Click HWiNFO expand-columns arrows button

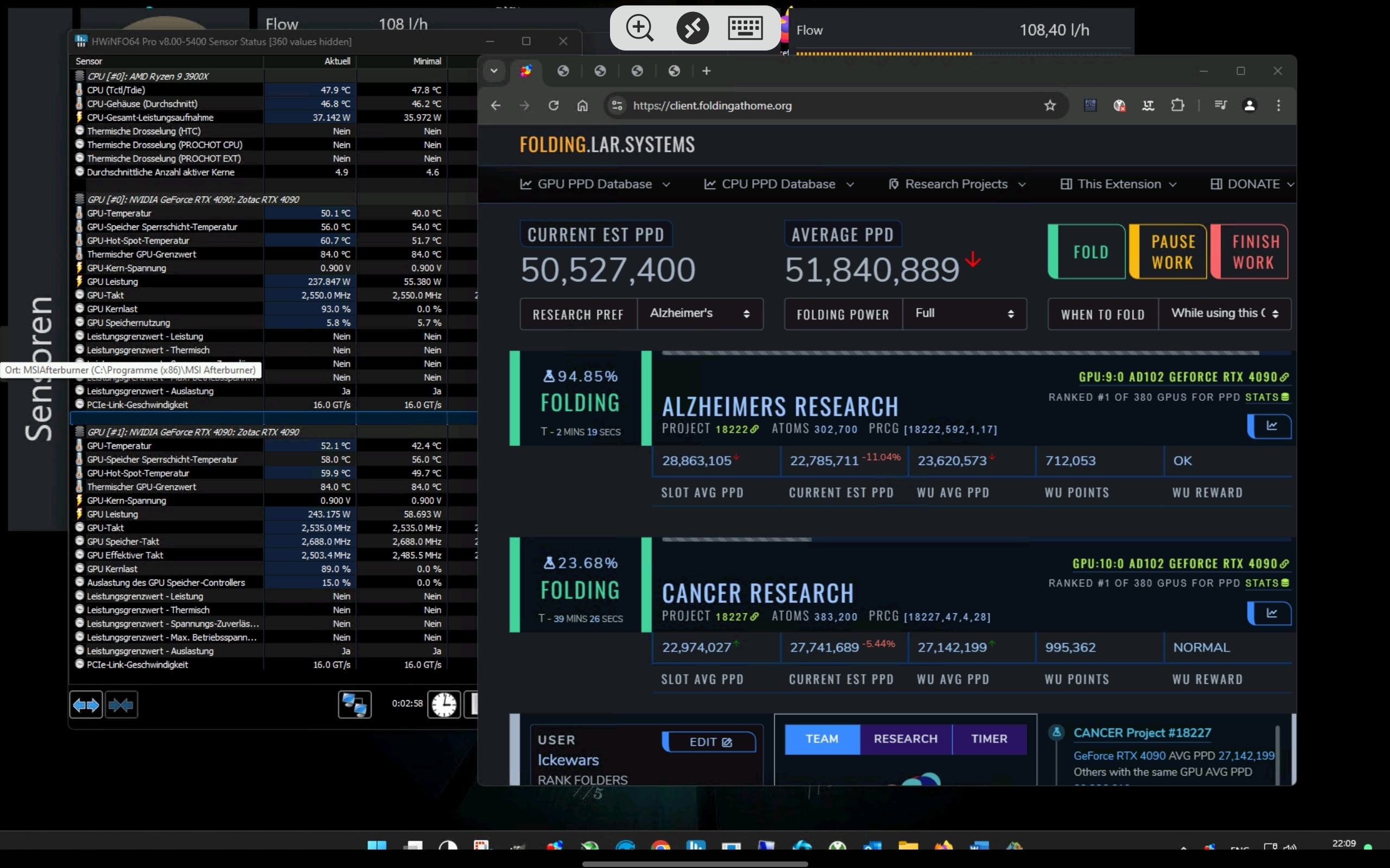(x=86, y=705)
